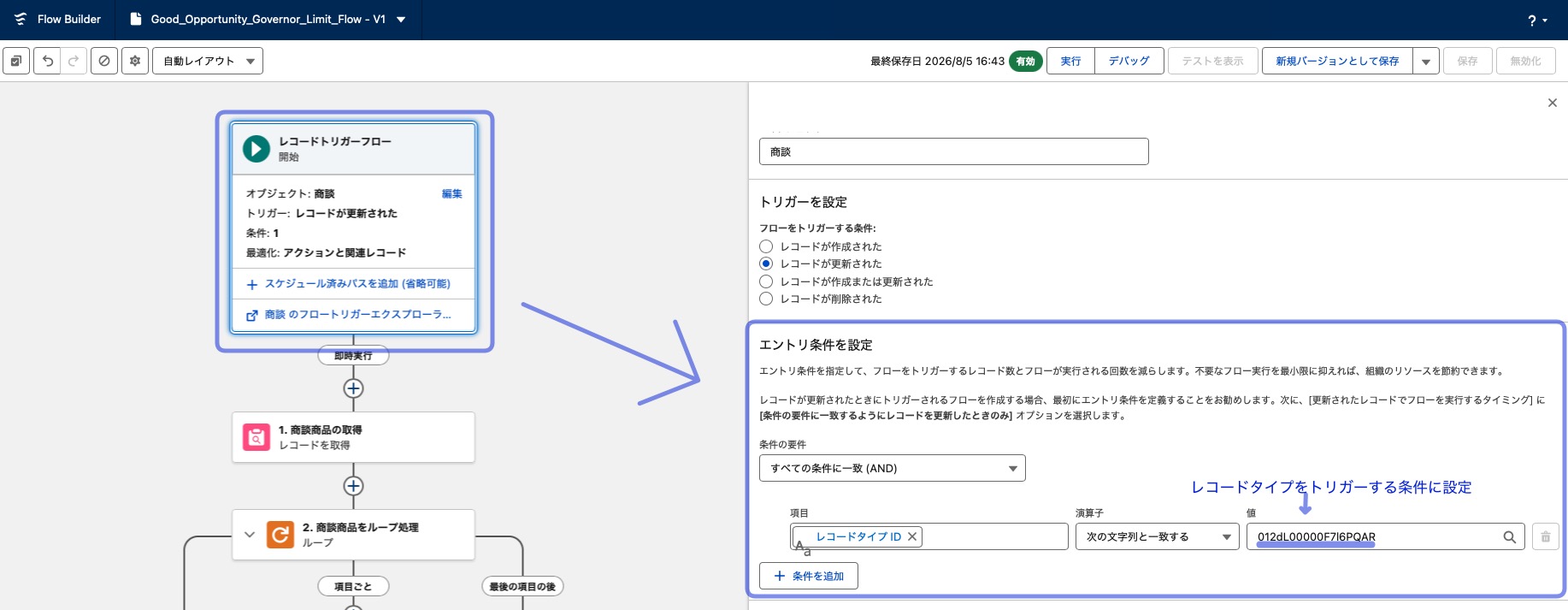Collapse the 商談商品をループ処理 chevron

(x=250, y=535)
